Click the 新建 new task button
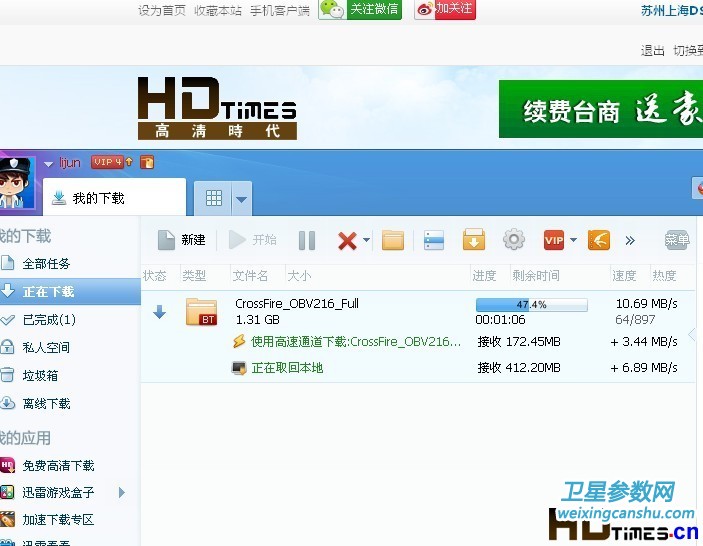The image size is (703, 546). pyautogui.click(x=181, y=240)
